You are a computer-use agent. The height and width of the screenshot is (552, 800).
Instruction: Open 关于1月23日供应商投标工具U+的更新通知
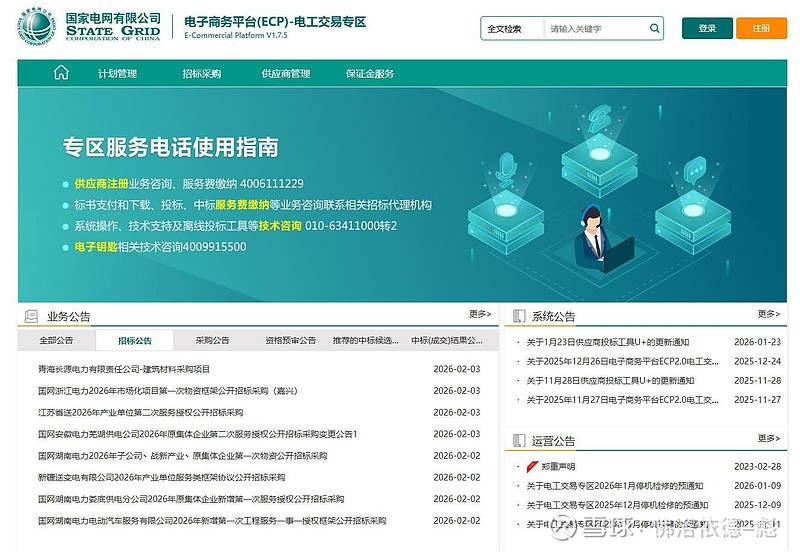coord(608,342)
